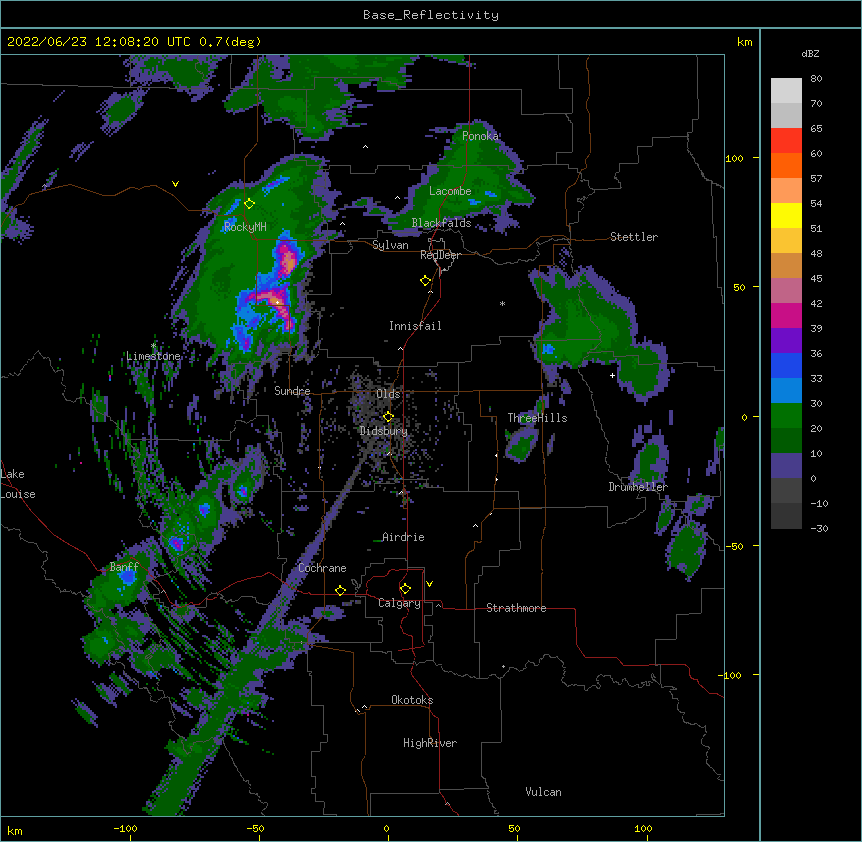Click the Drumheller label
This screenshot has width=862, height=842.
[x=638, y=487]
